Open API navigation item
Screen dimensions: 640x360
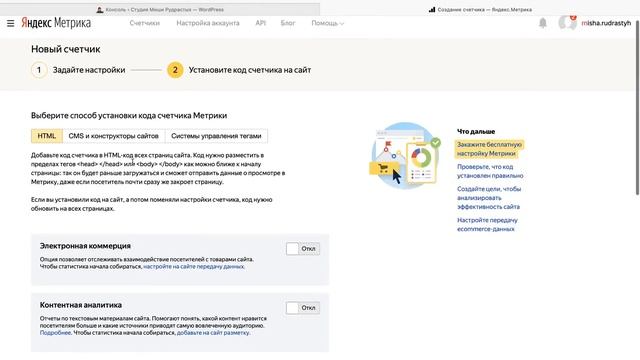pos(260,23)
